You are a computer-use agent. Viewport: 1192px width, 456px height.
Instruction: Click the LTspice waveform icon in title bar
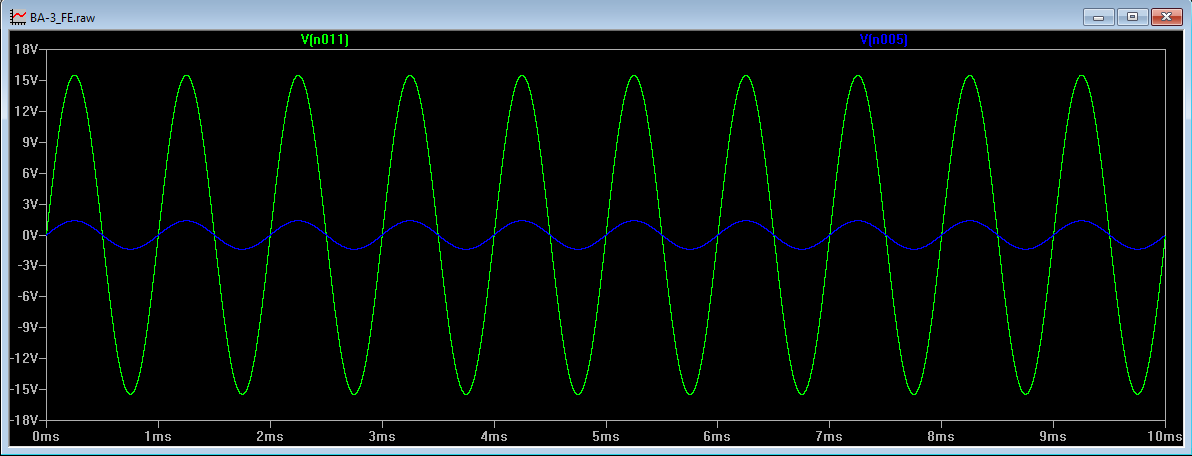click(x=17, y=17)
